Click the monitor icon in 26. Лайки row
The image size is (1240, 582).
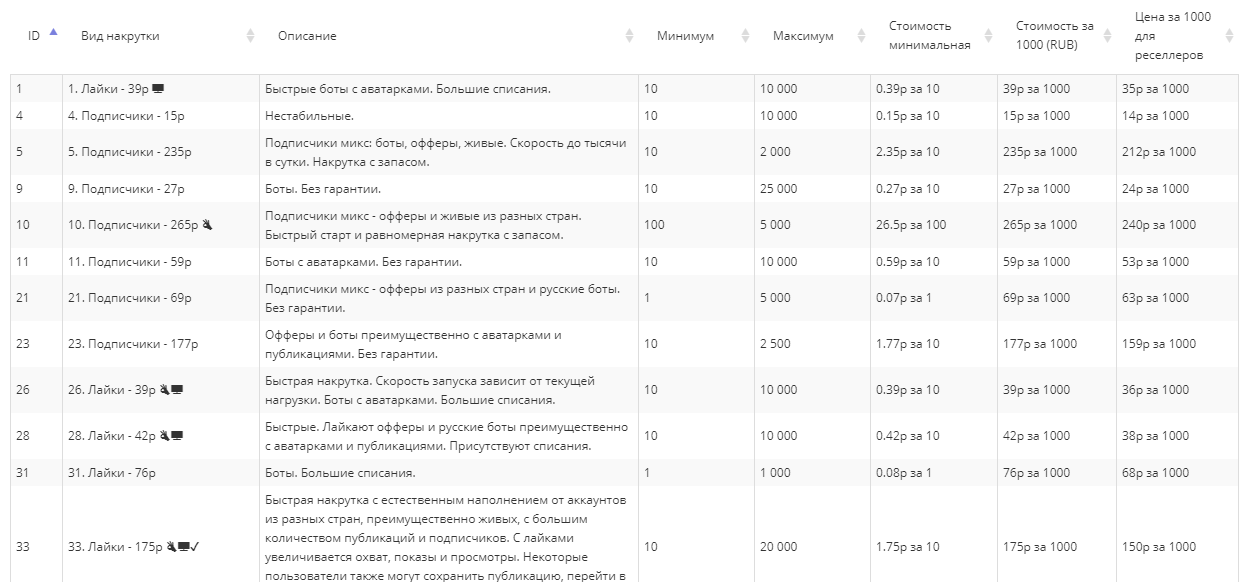[x=177, y=390]
